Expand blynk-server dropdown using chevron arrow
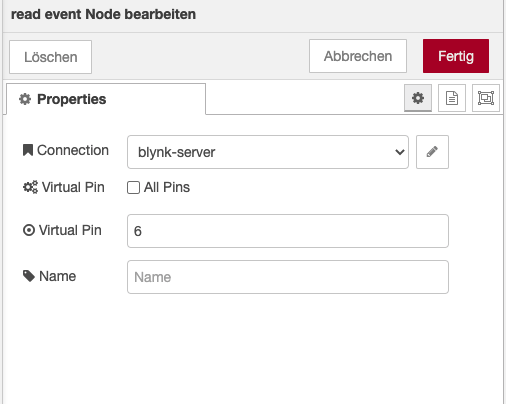506x404 pixels. click(400, 152)
